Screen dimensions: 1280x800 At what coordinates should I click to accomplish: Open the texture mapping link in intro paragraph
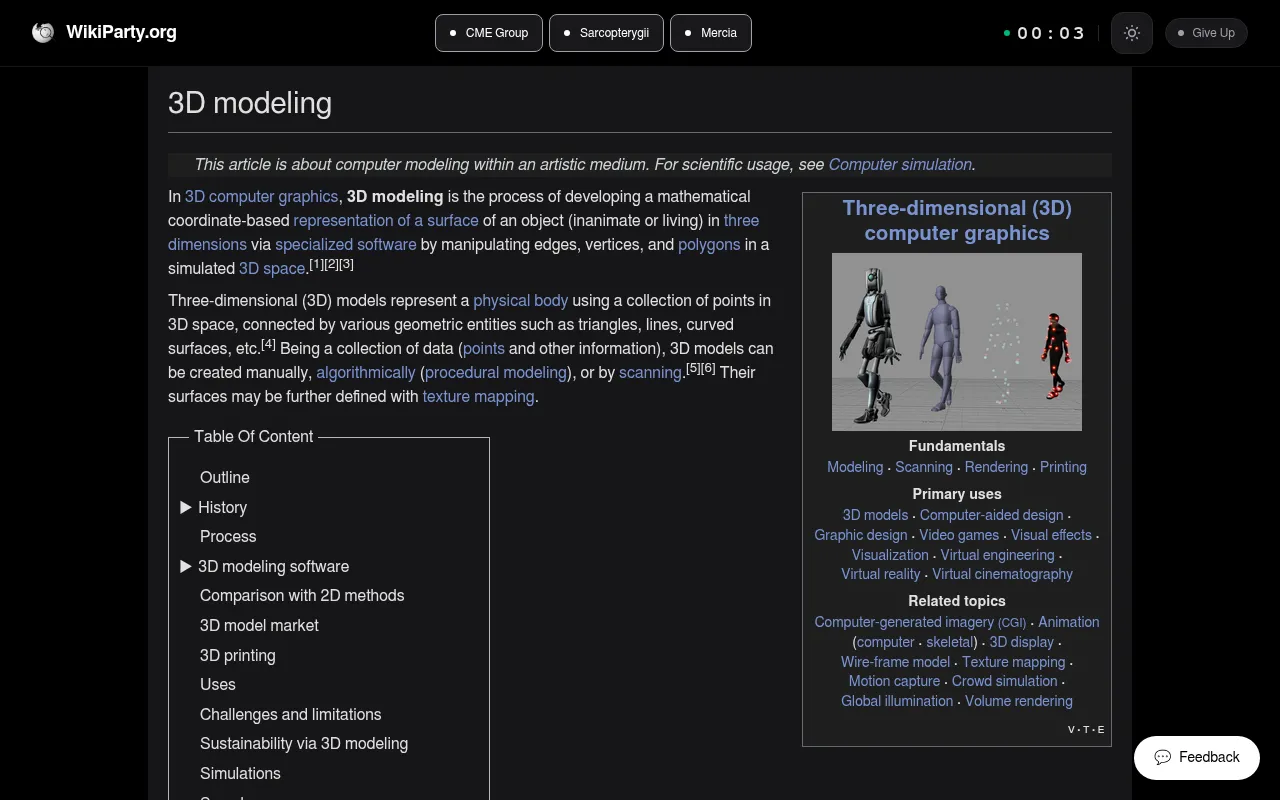click(x=478, y=396)
